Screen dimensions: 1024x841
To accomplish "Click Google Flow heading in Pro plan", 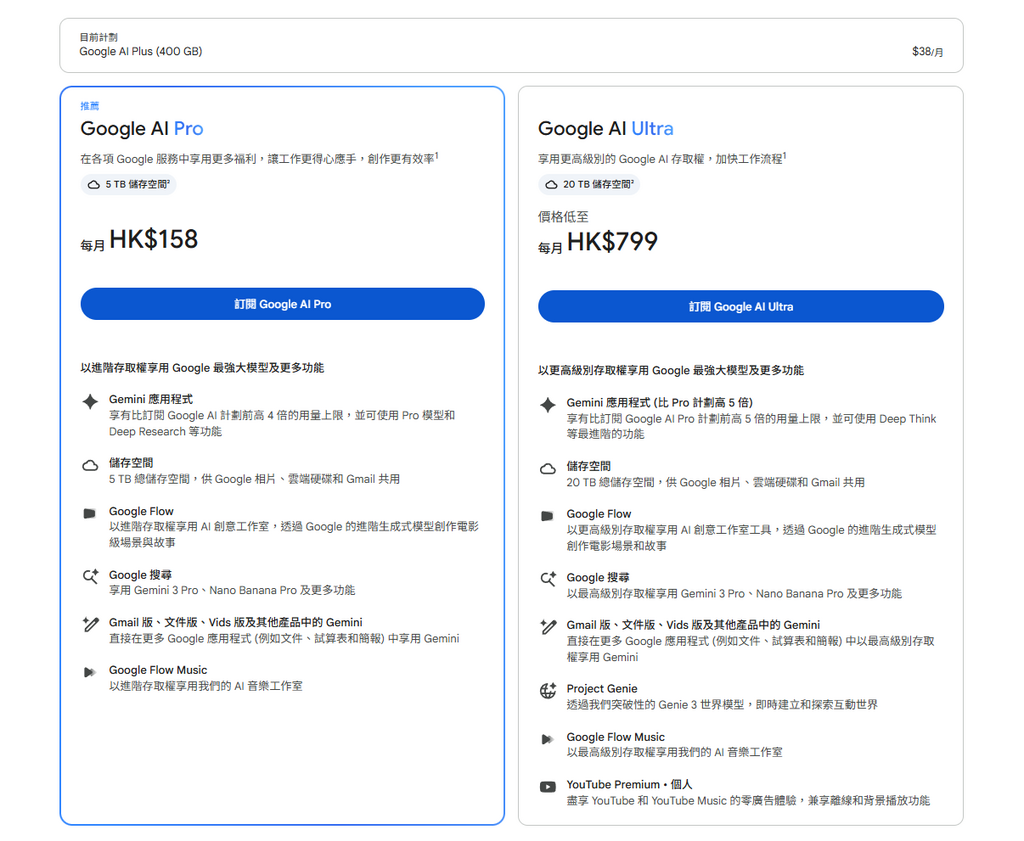I will (141, 511).
